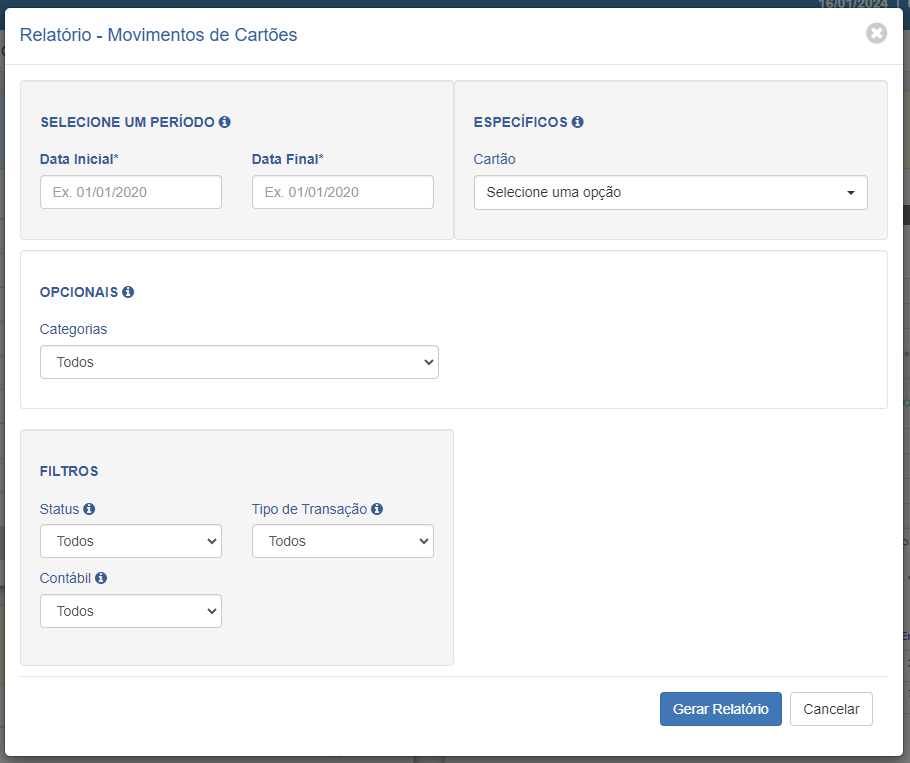Focus the Data Inicial date field
Viewport: 910px width, 763px height.
[131, 192]
